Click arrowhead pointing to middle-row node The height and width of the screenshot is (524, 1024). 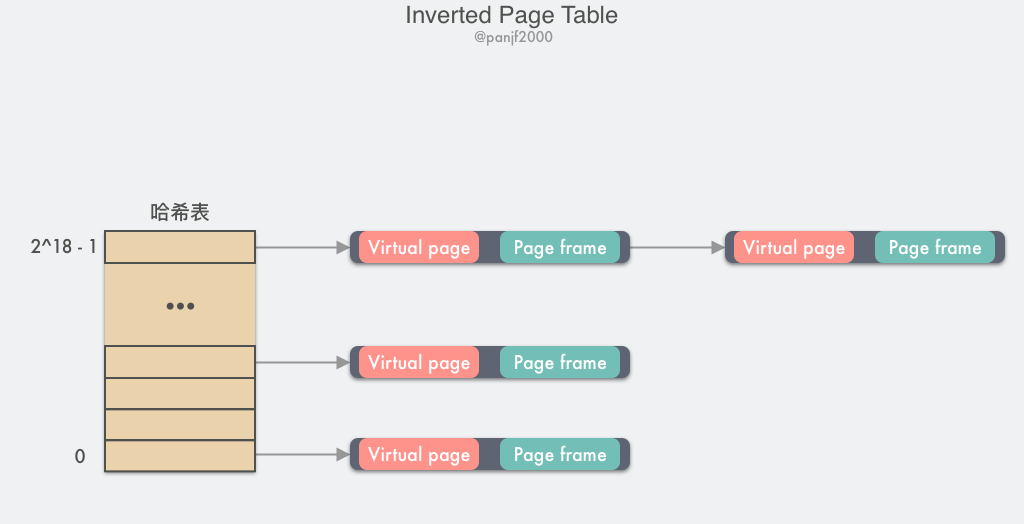click(343, 363)
